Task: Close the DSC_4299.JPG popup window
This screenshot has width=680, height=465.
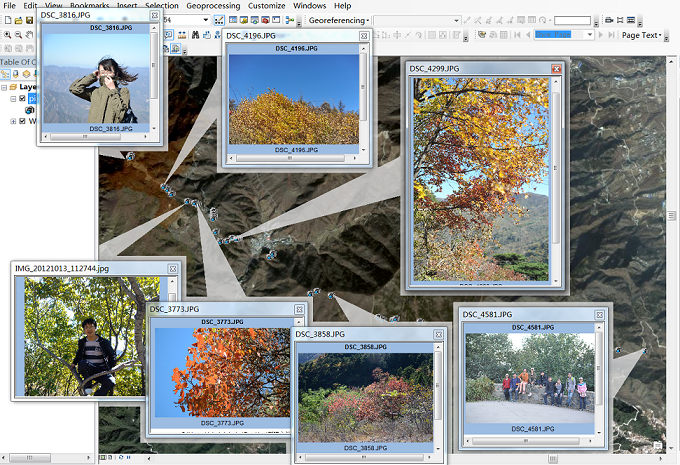Action: 556,69
